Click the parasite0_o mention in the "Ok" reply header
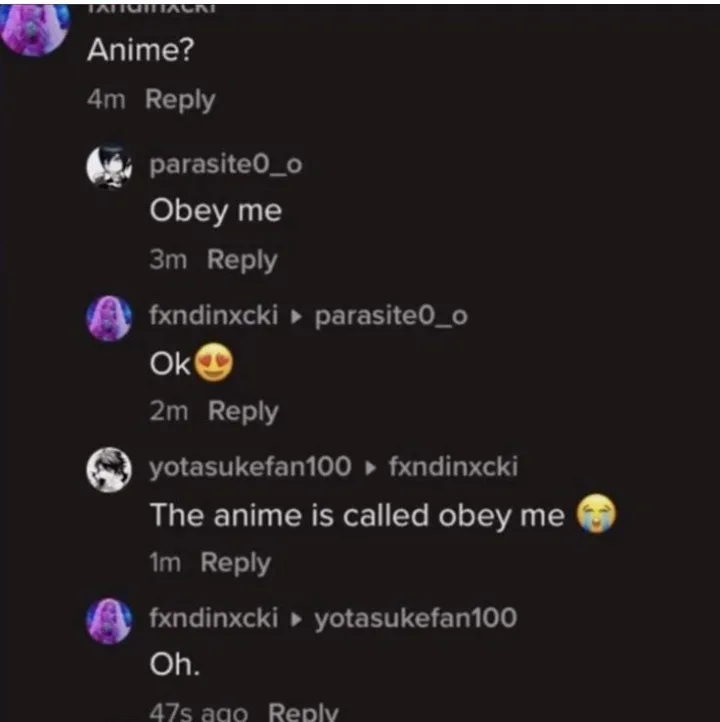 click(x=391, y=317)
